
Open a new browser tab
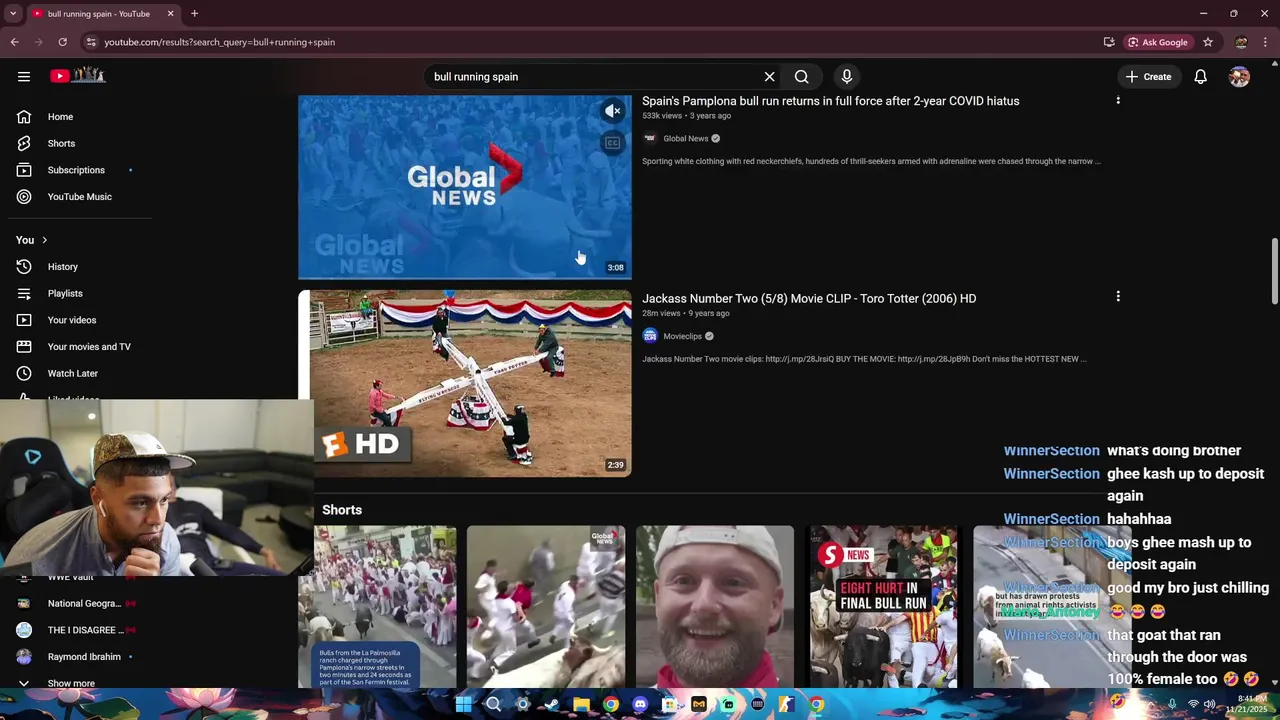(x=194, y=14)
